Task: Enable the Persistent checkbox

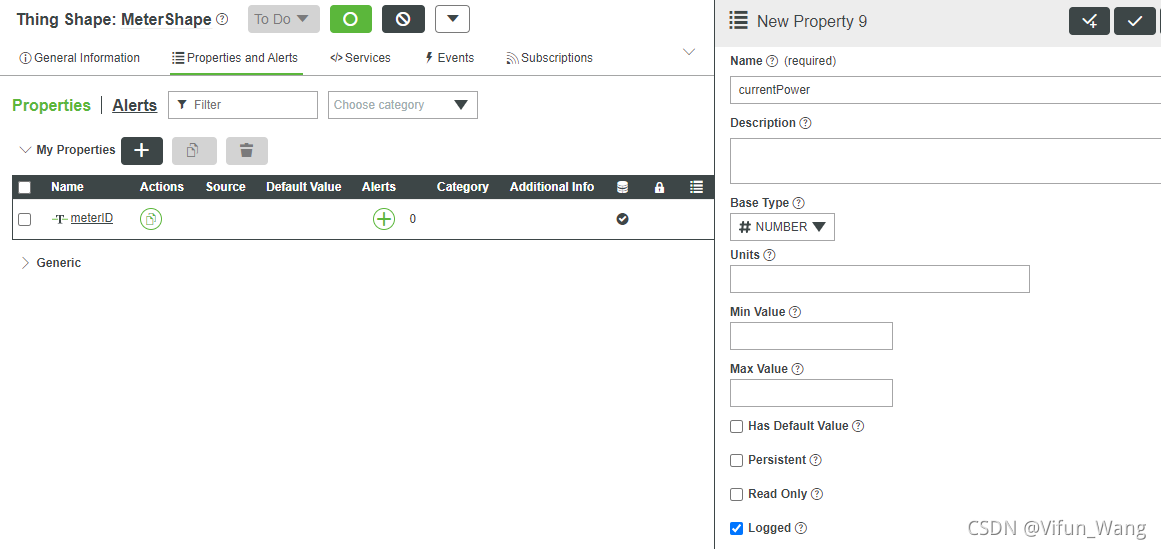Action: pos(737,460)
